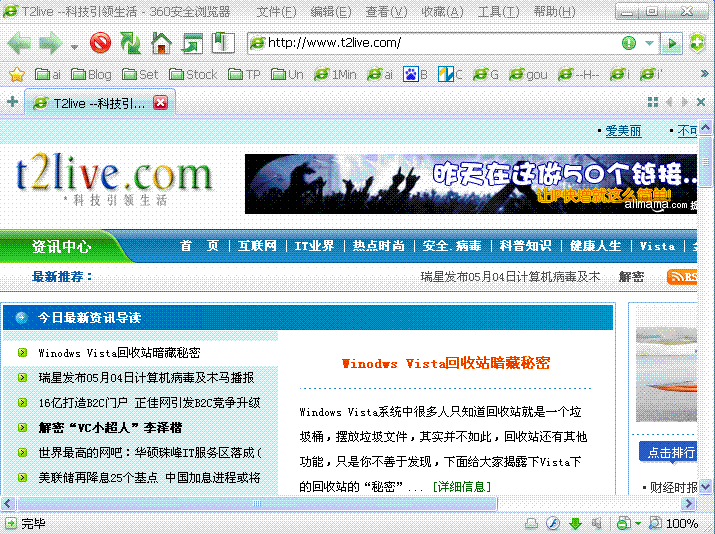Open the TP bookmark folder
This screenshot has height=534, width=715.
244,74
